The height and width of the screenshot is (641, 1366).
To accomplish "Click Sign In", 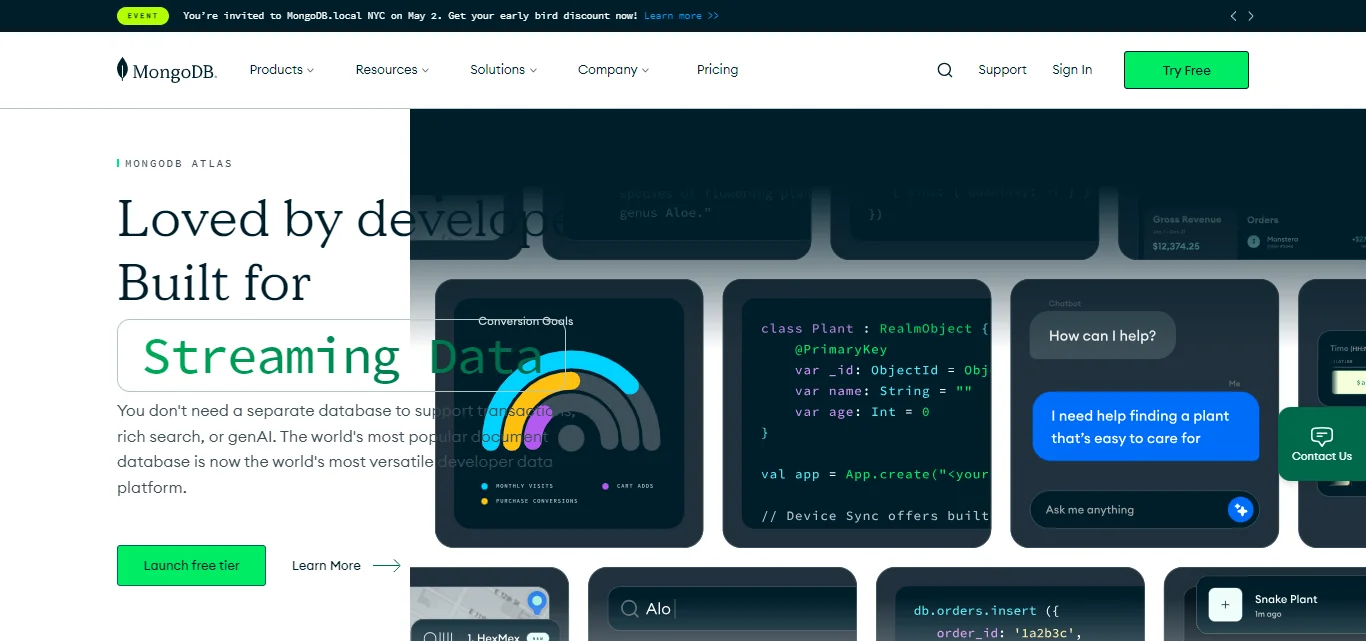I will [1072, 70].
